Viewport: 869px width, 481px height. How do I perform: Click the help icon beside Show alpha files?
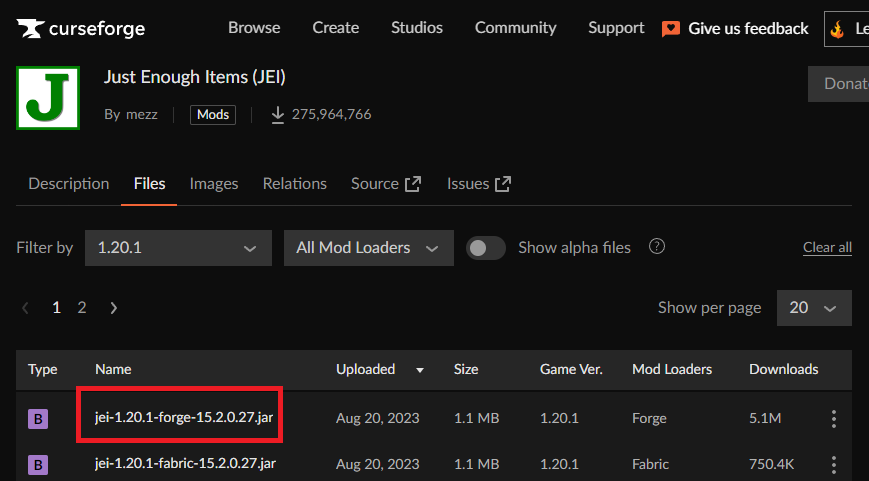[657, 247]
